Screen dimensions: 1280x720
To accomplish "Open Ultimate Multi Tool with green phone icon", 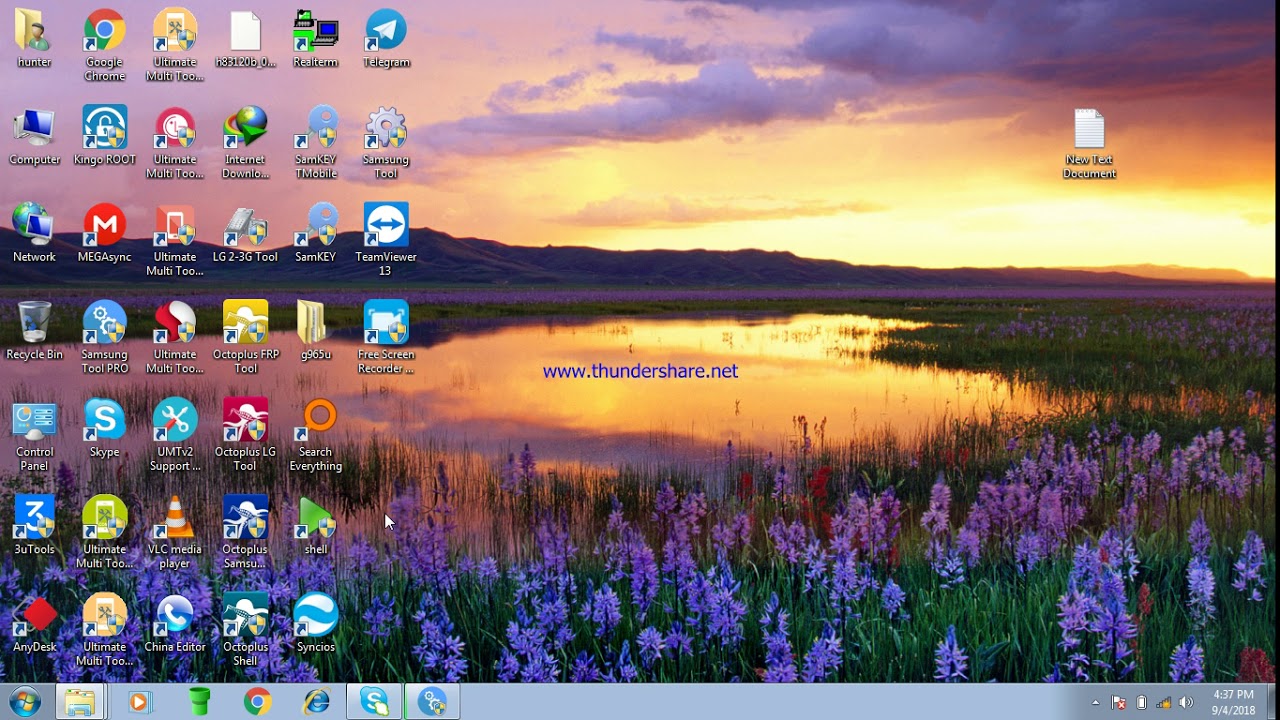I will [104, 533].
